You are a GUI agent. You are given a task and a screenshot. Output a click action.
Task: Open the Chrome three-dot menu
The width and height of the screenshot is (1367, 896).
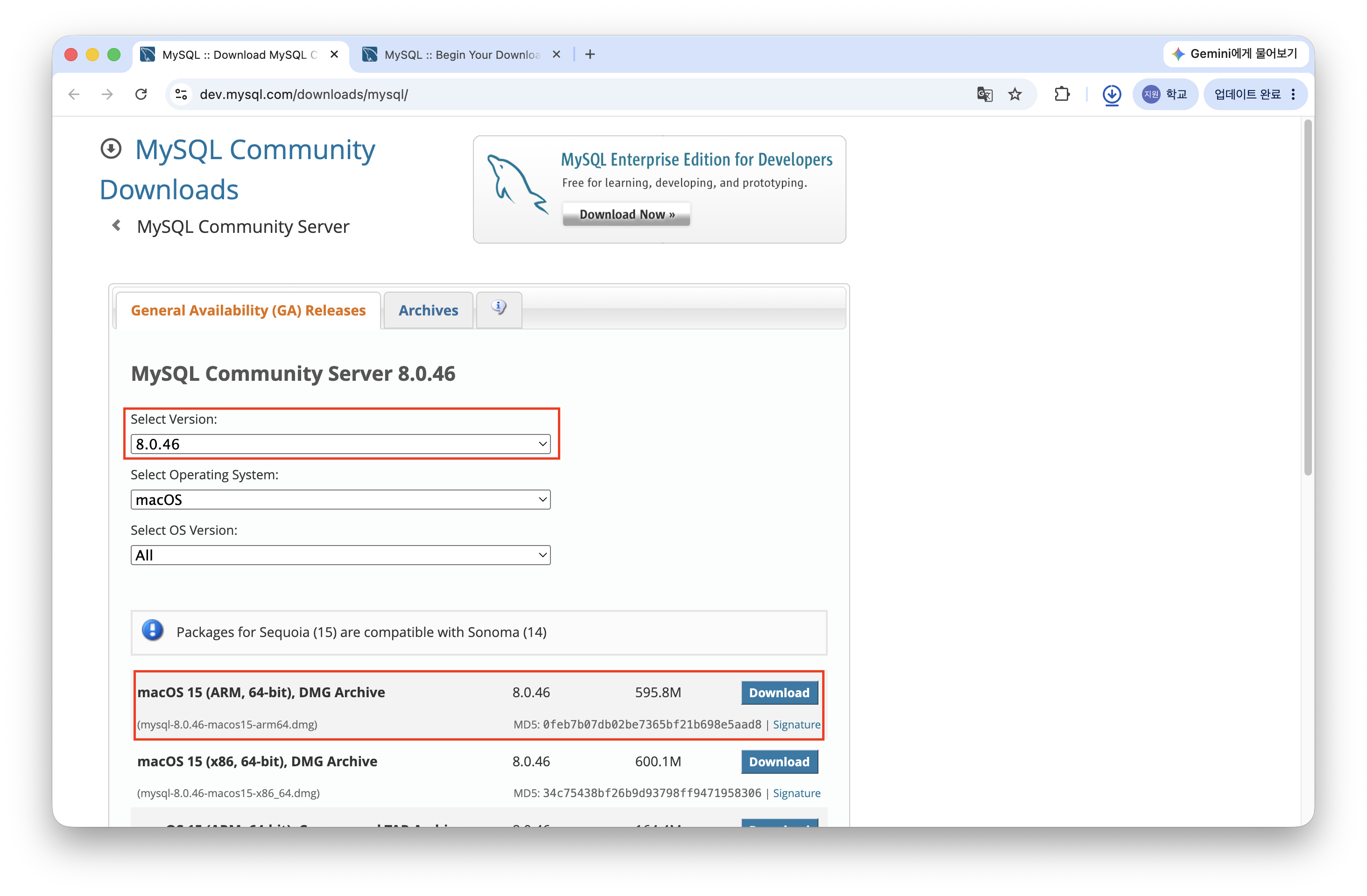1293,94
